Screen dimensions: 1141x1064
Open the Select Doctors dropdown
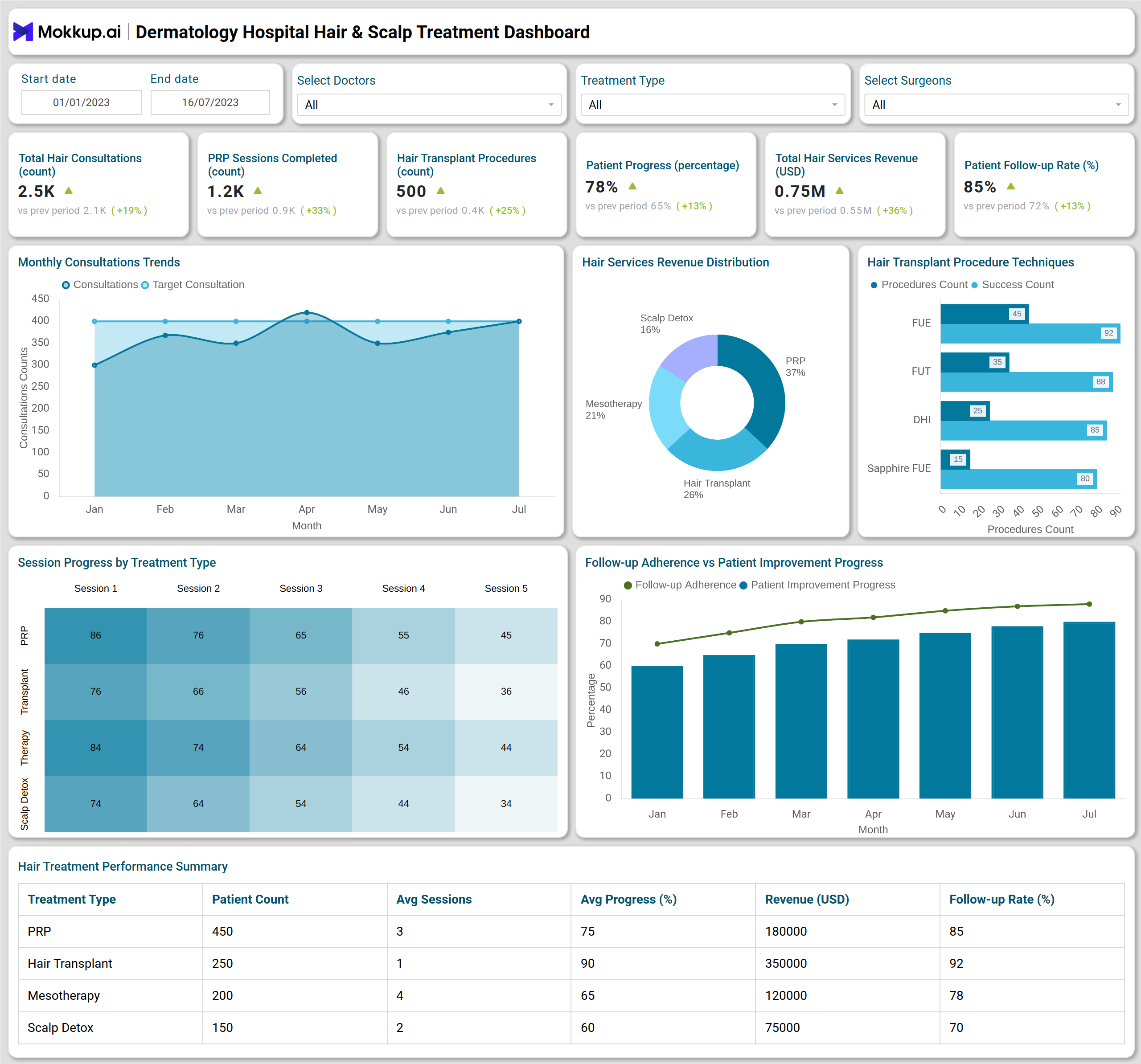click(x=429, y=104)
